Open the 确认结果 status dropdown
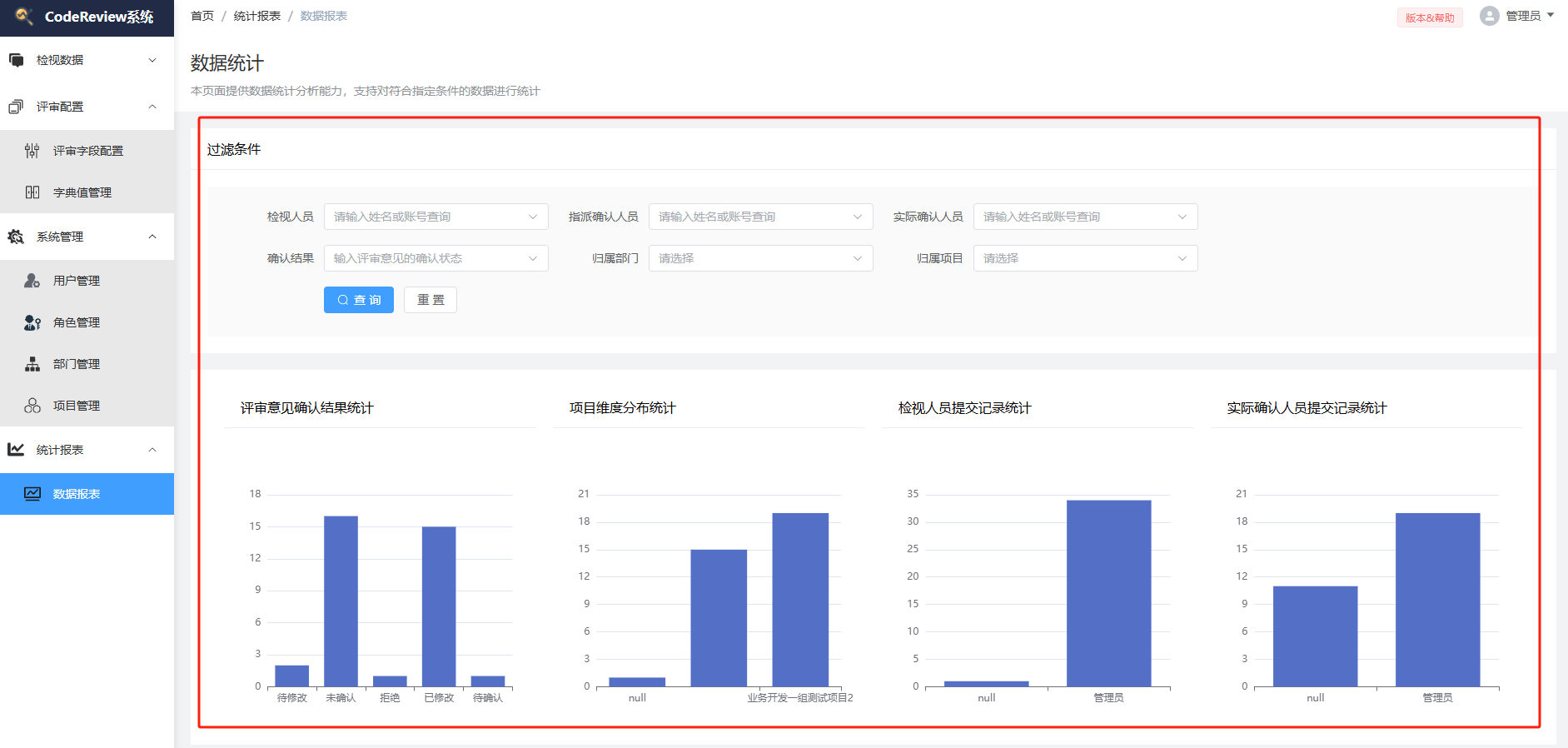Viewport: 1568px width, 748px height. [436, 258]
